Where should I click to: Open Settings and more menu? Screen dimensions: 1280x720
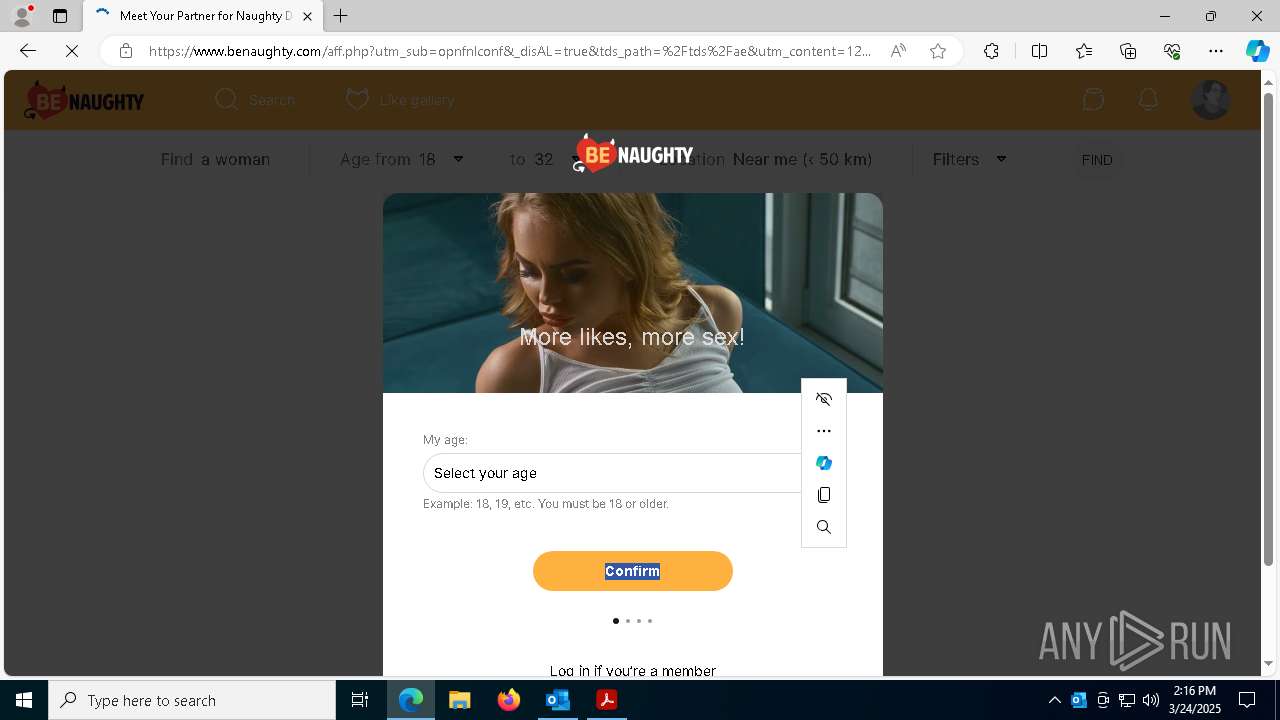1216,51
